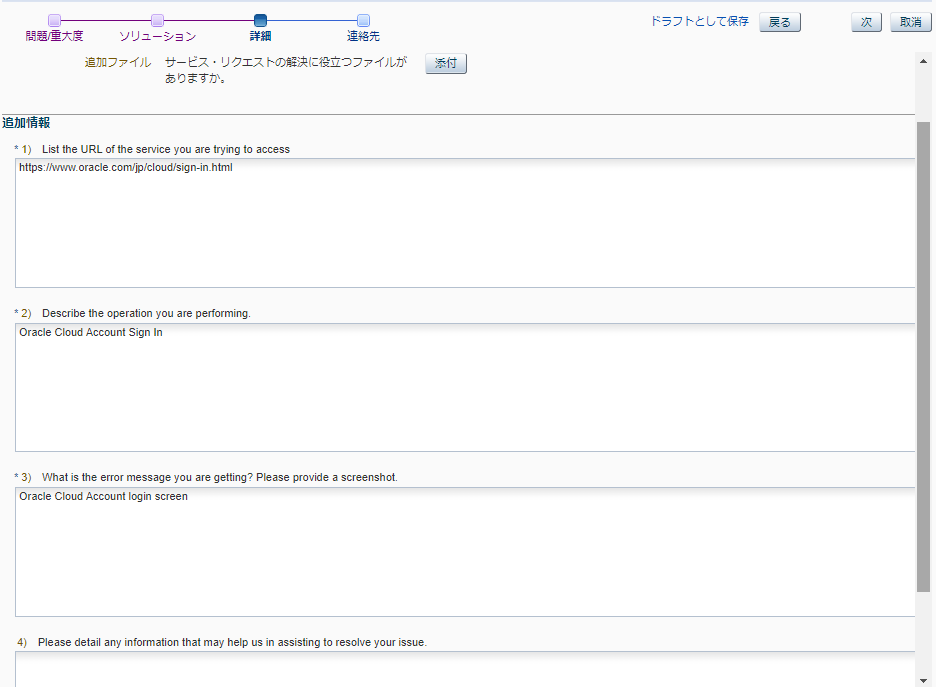Focus the error message text area

point(465,552)
